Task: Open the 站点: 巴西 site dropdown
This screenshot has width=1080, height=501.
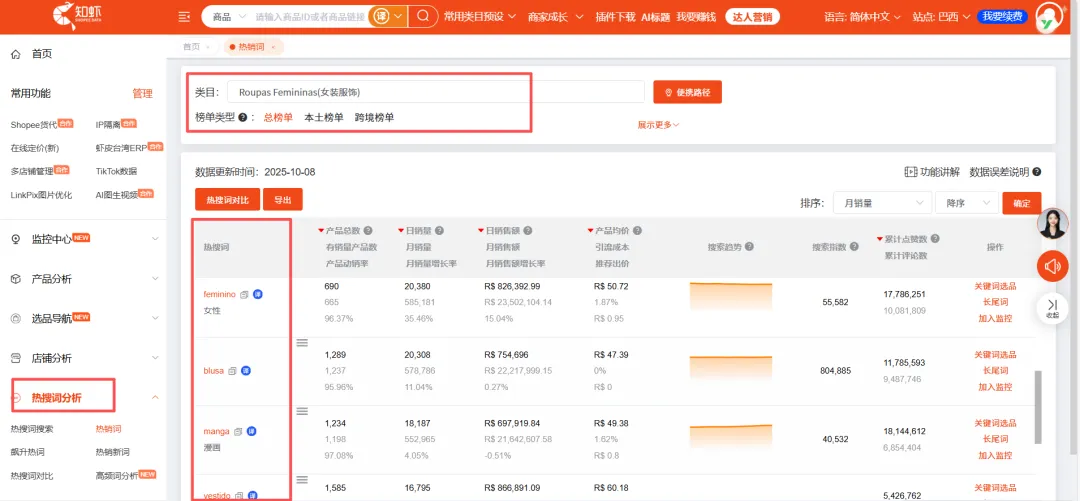Action: [x=942, y=17]
